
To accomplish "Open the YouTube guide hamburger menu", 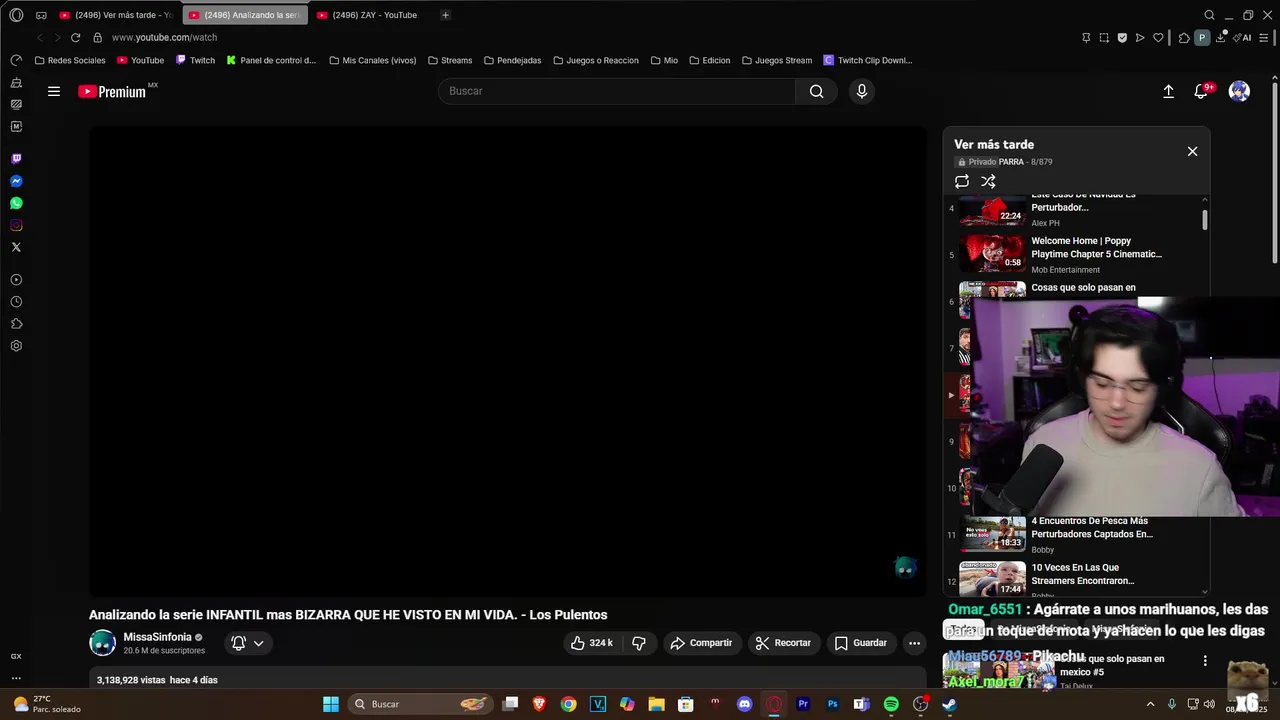I will (x=54, y=91).
